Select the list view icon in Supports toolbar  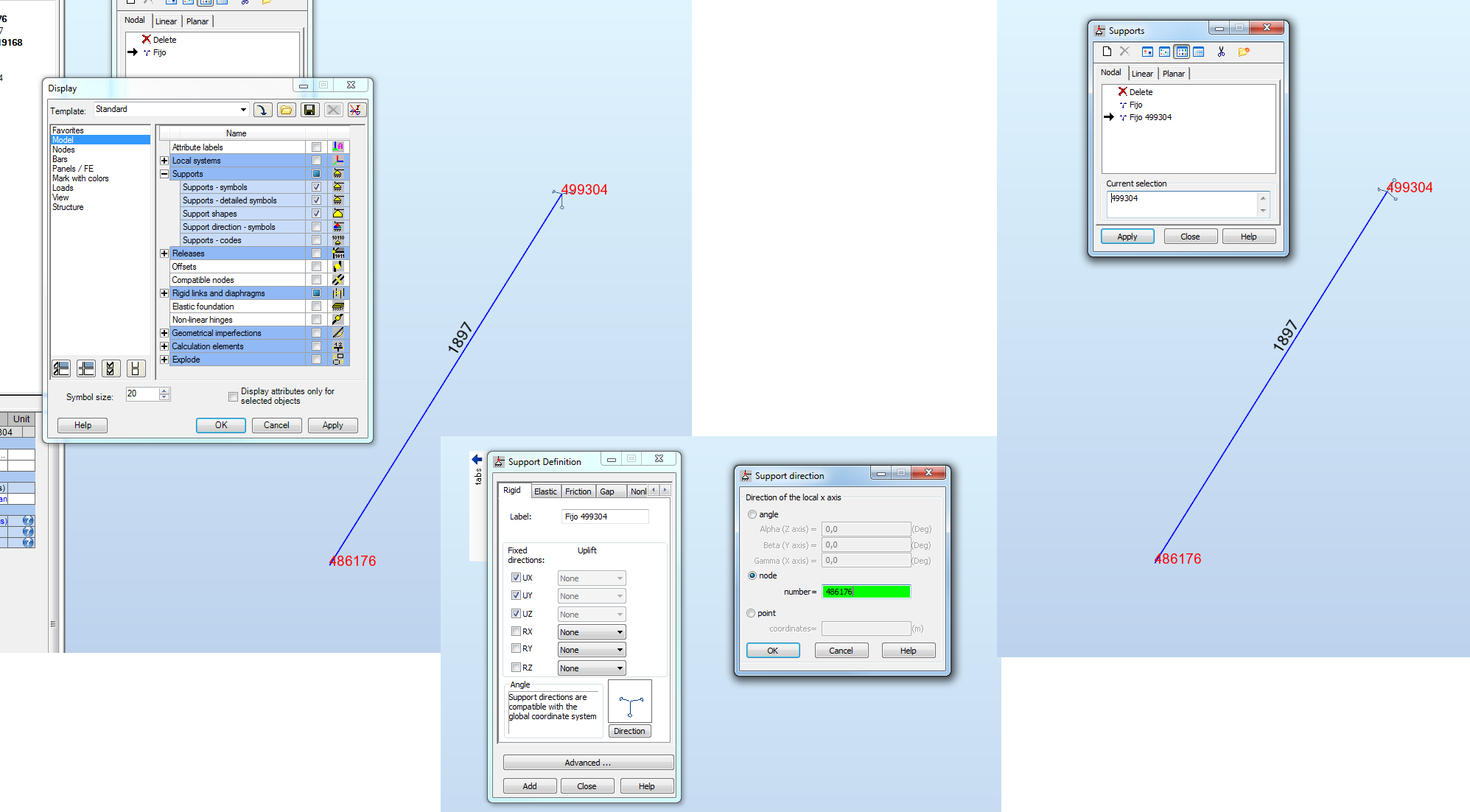[x=1182, y=52]
